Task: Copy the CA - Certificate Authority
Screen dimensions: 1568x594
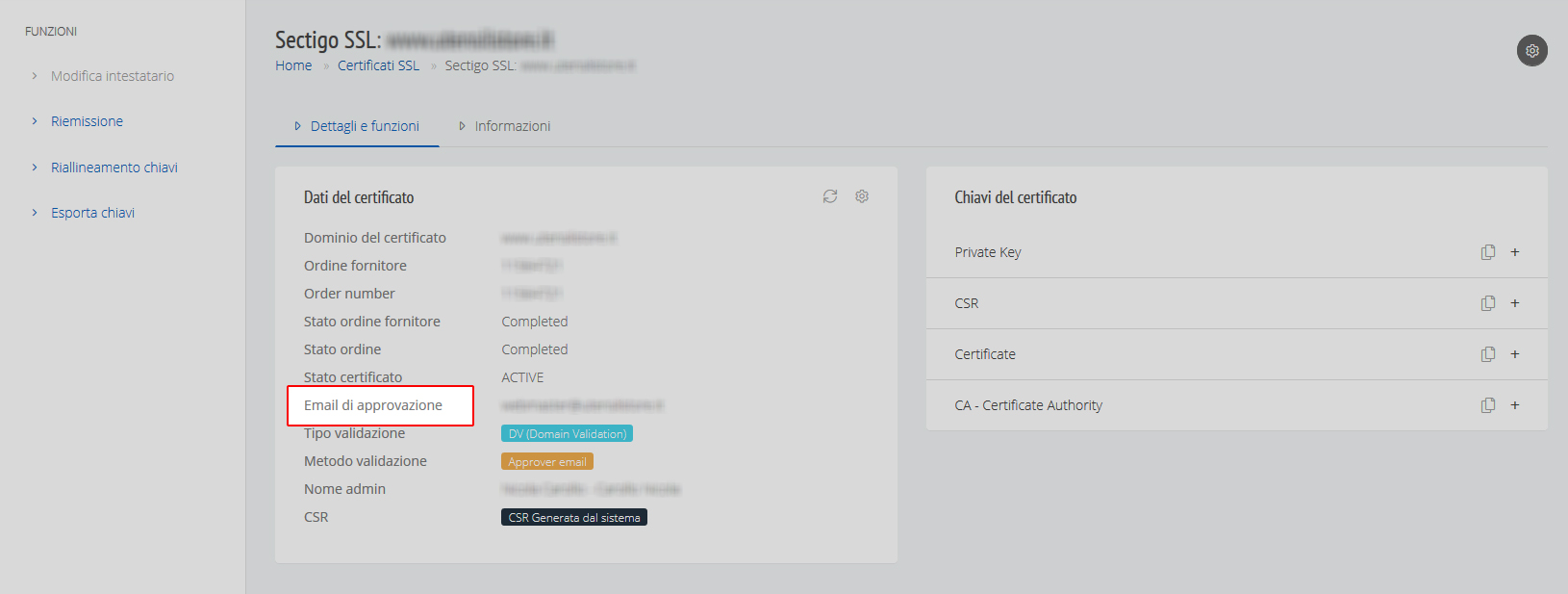Action: click(x=1488, y=405)
